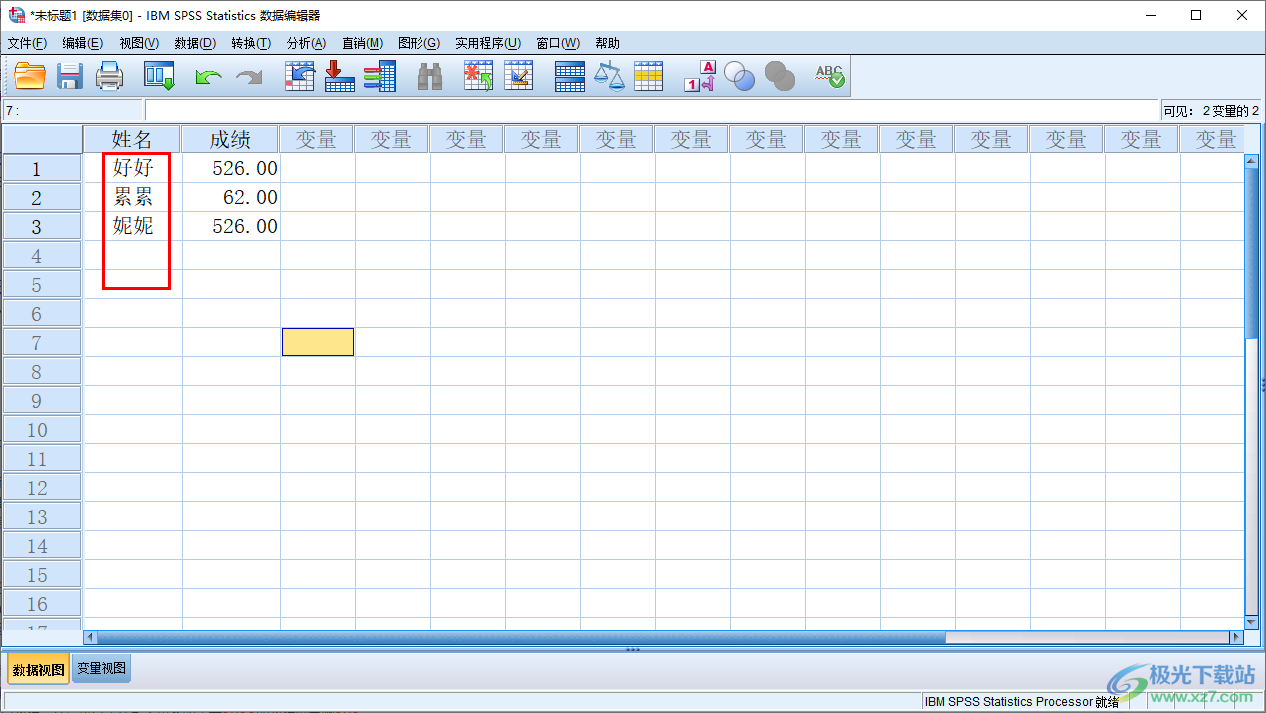Image resolution: width=1266 pixels, height=713 pixels.
Task: Select row header 16
Action: [x=42, y=603]
